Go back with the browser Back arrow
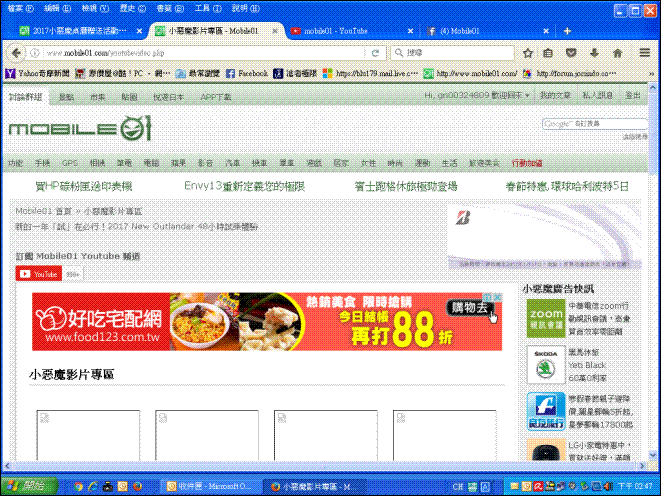Screen dimensions: 661x496 pos(16,53)
